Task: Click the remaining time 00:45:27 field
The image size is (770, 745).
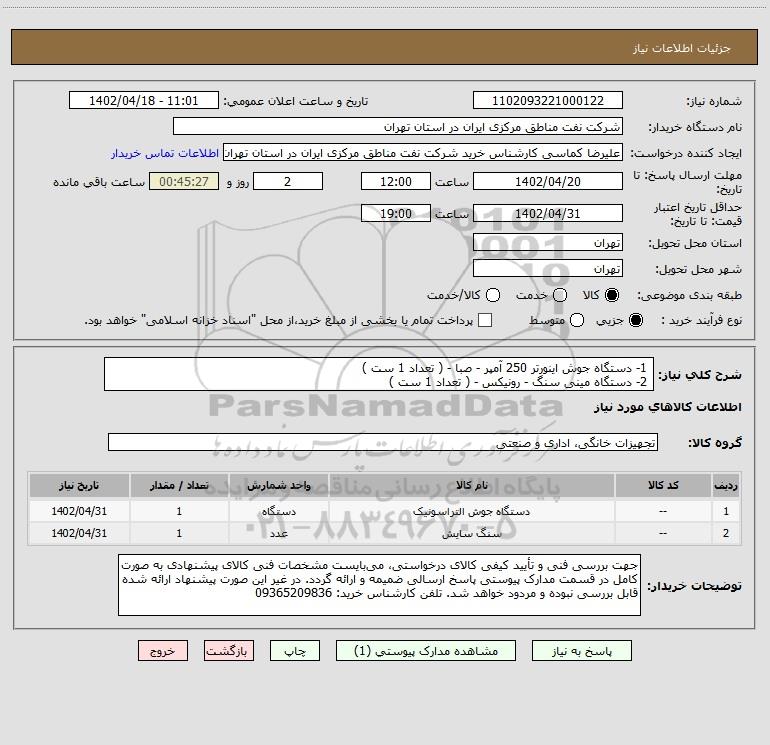Action: click(x=184, y=182)
